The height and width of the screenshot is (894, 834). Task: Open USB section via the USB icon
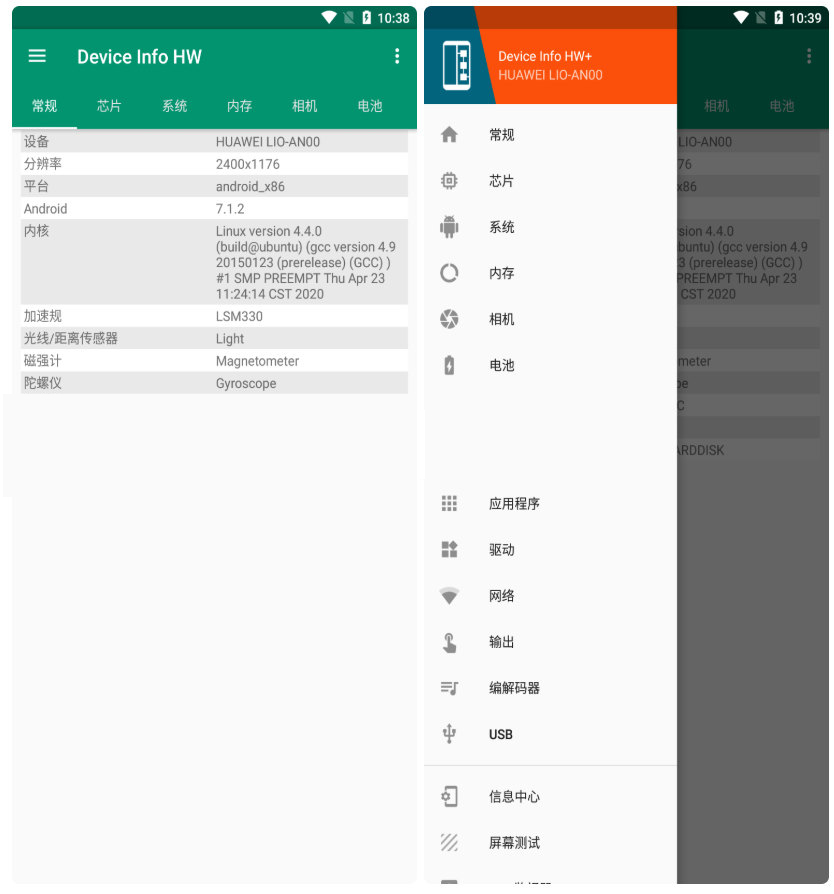pyautogui.click(x=449, y=734)
